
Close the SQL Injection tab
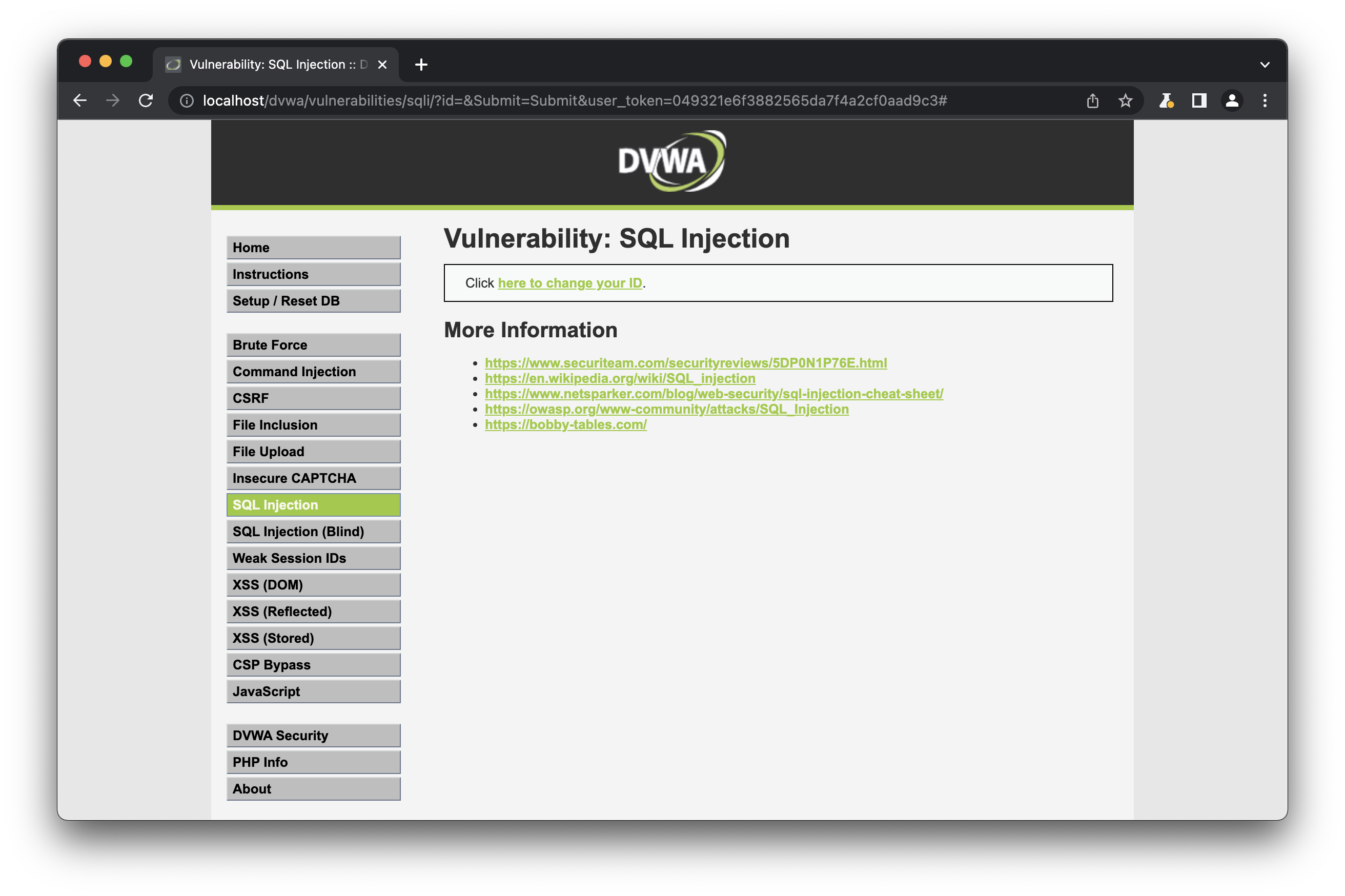click(x=382, y=65)
